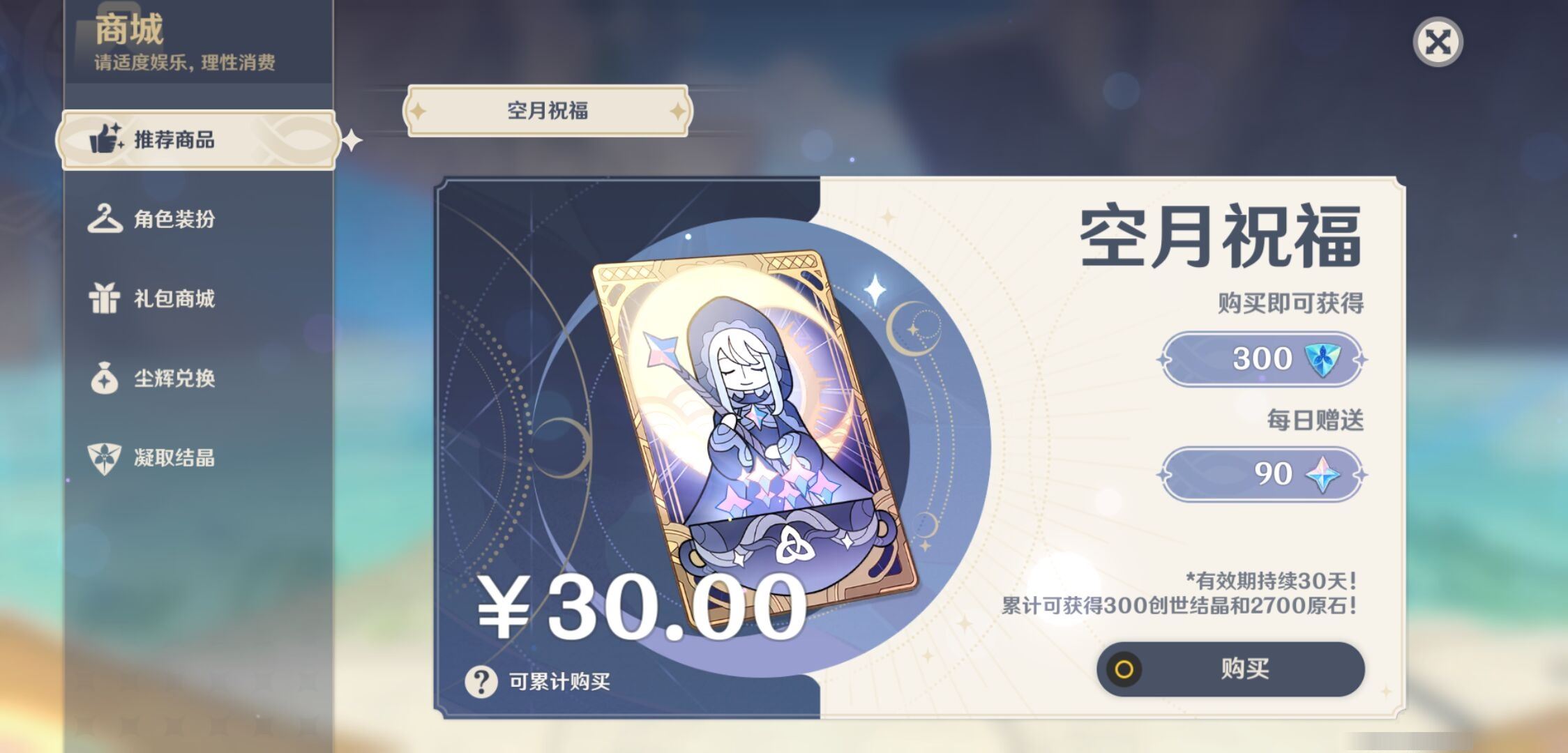Viewport: 1568px width, 753px height.
Task: Select the 空月祝福 top tab
Action: [548, 111]
